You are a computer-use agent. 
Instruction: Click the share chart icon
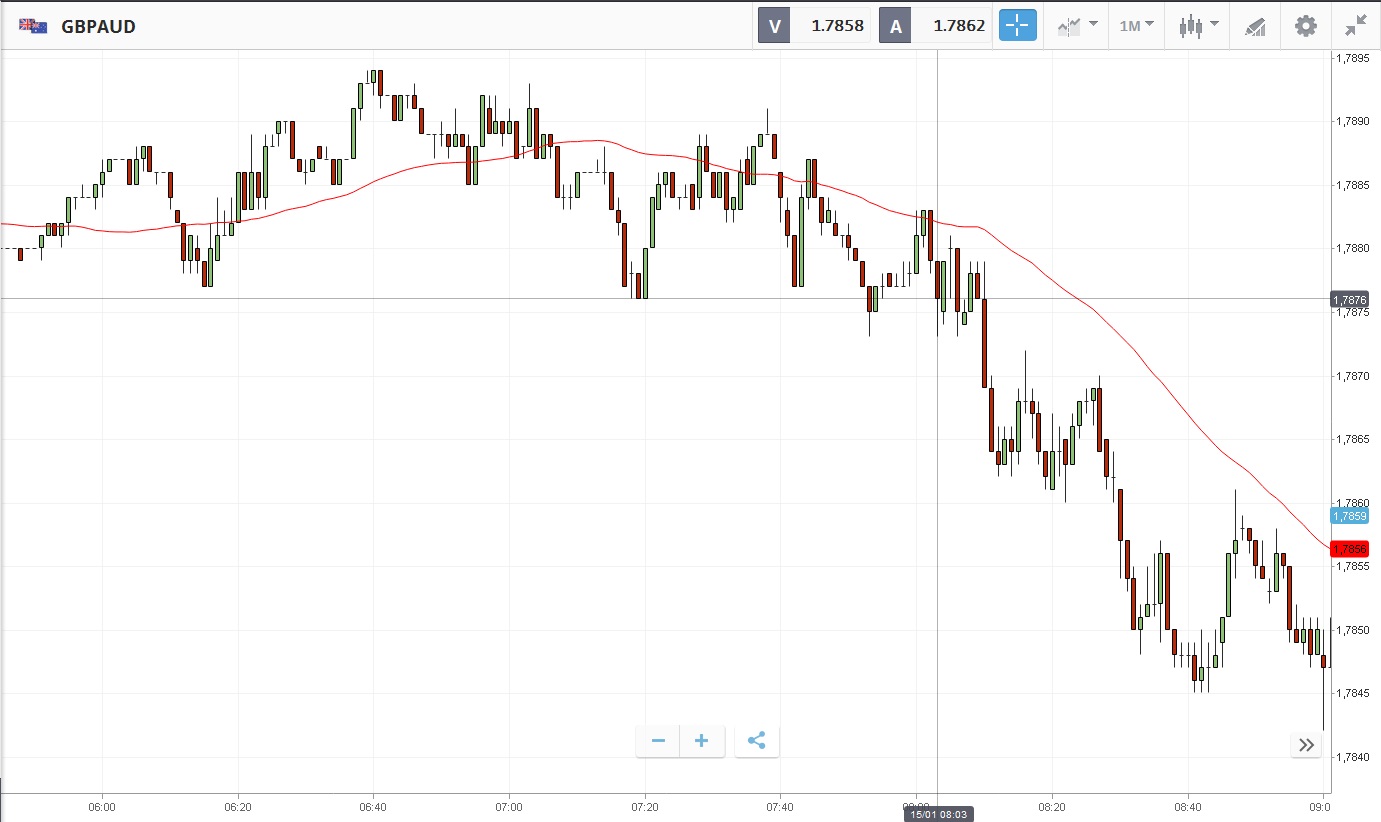(757, 741)
